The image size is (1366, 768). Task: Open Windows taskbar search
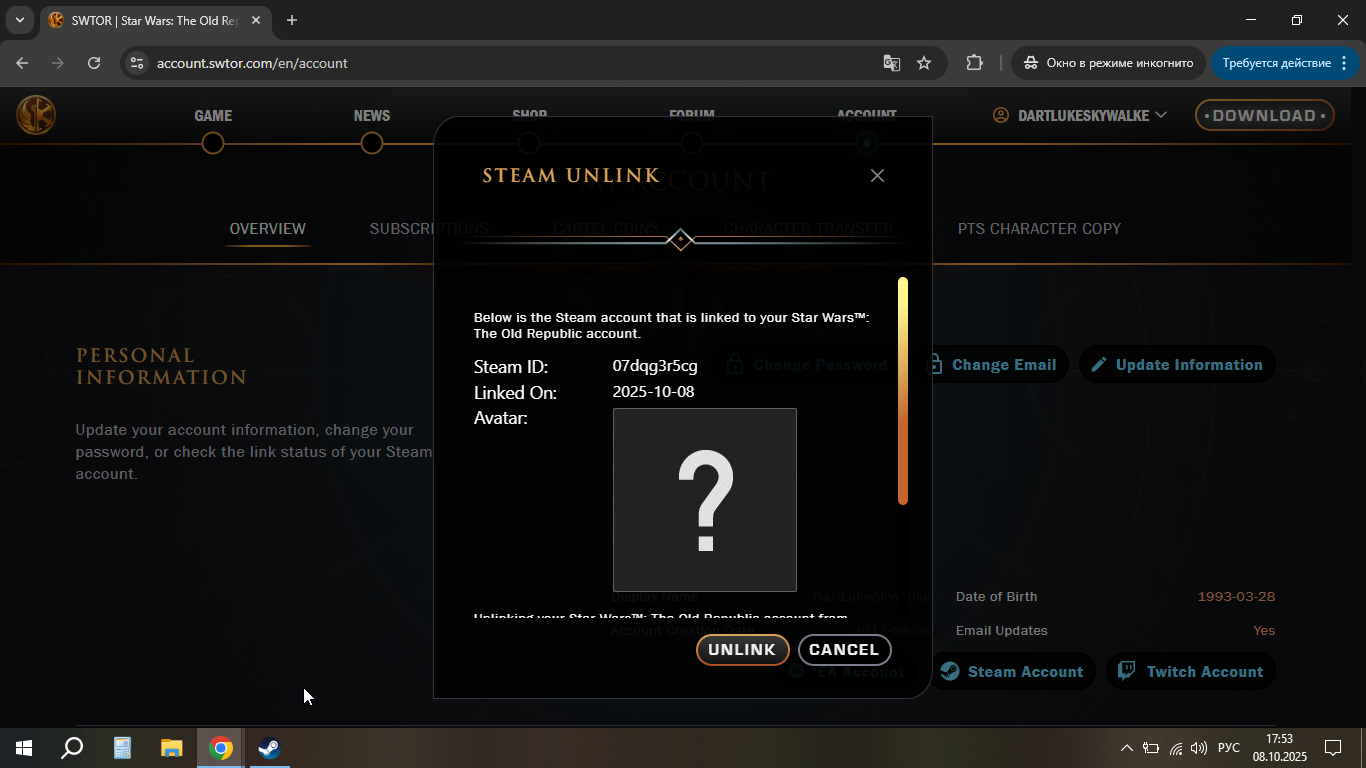[x=72, y=748]
